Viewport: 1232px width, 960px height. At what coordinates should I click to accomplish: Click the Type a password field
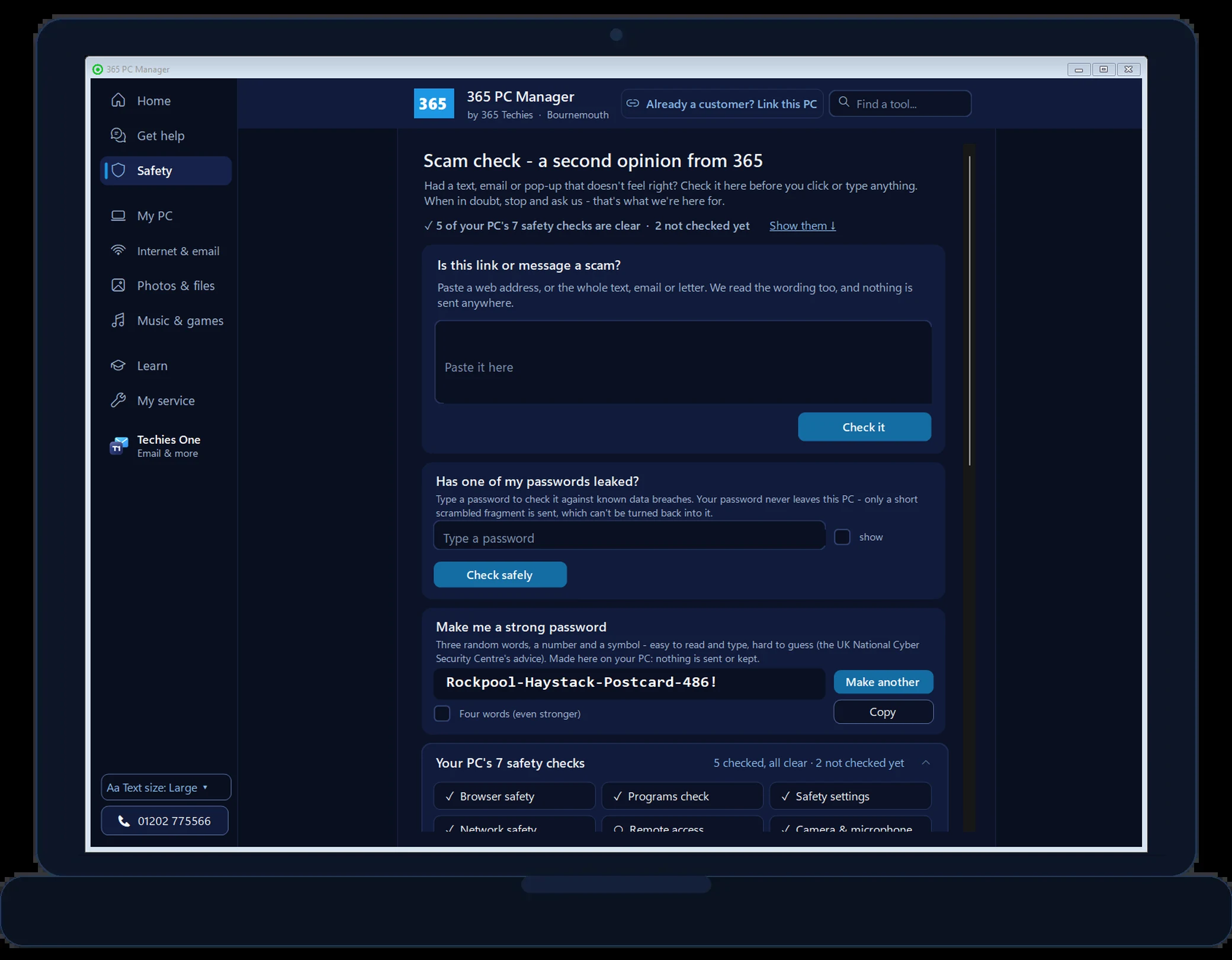point(629,536)
